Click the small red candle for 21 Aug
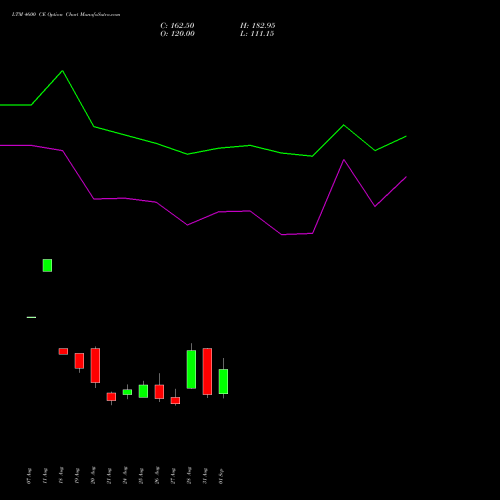Image resolution: width=500 pixels, height=500 pixels. click(111, 397)
